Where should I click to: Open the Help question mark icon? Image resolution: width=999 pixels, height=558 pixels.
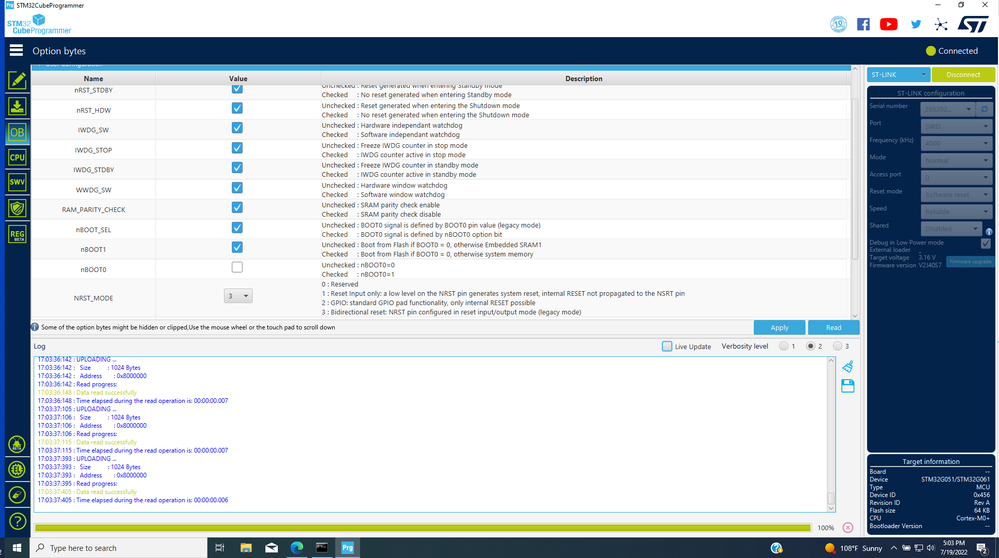17,522
